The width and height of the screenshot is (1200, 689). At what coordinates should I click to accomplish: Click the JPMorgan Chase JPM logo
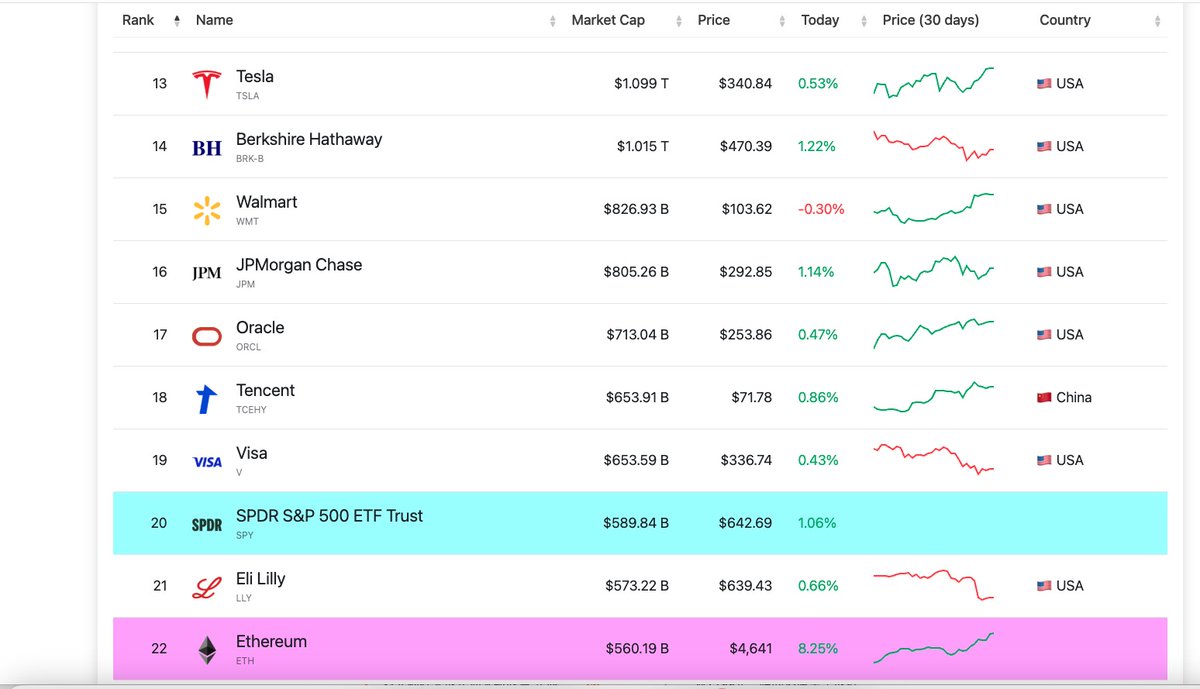(206, 271)
